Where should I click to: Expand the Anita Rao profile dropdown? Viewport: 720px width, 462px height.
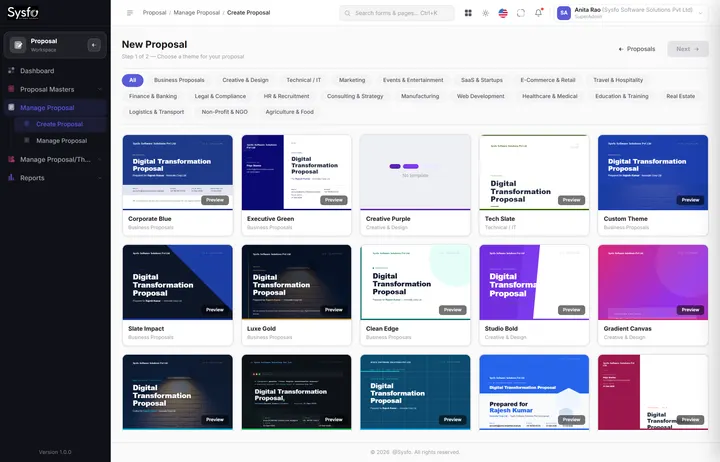(700, 13)
